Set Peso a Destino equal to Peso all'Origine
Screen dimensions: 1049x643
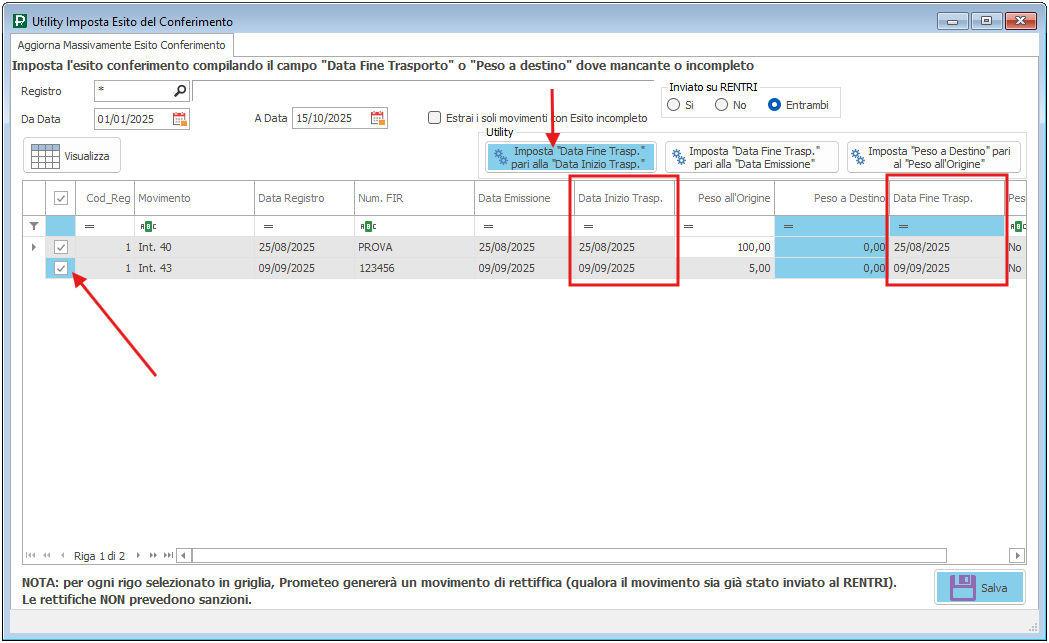[x=933, y=157]
